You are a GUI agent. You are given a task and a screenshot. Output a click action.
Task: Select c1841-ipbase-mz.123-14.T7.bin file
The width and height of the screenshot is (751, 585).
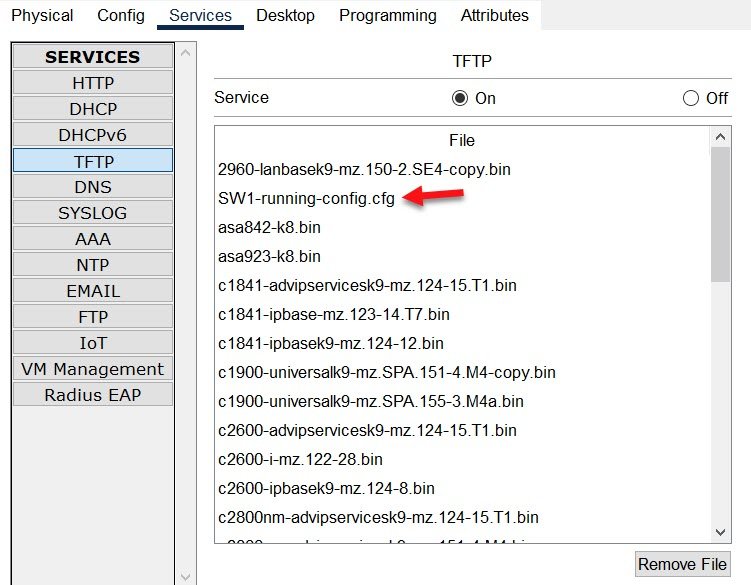334,314
